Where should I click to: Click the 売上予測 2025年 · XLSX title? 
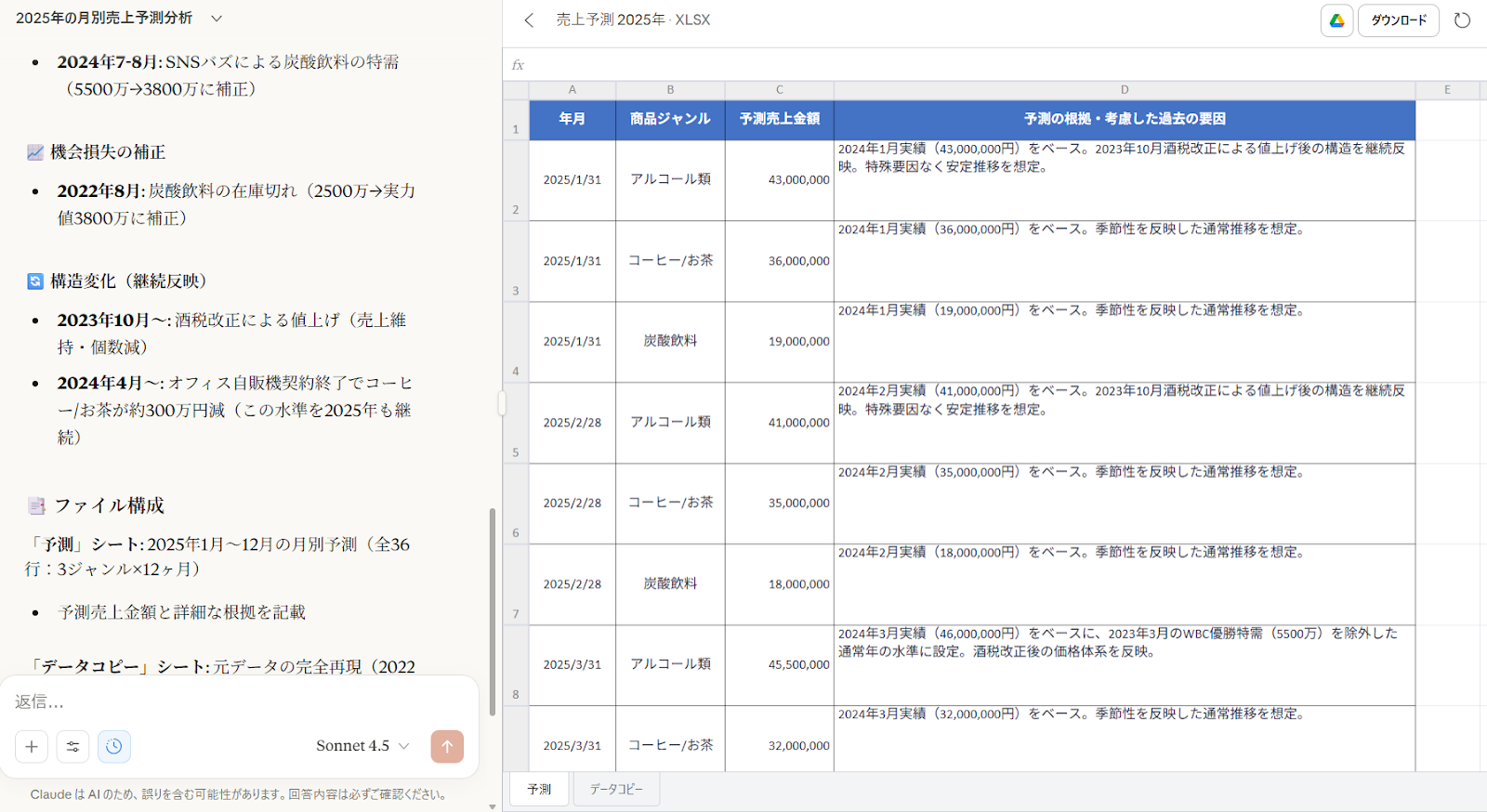click(633, 20)
